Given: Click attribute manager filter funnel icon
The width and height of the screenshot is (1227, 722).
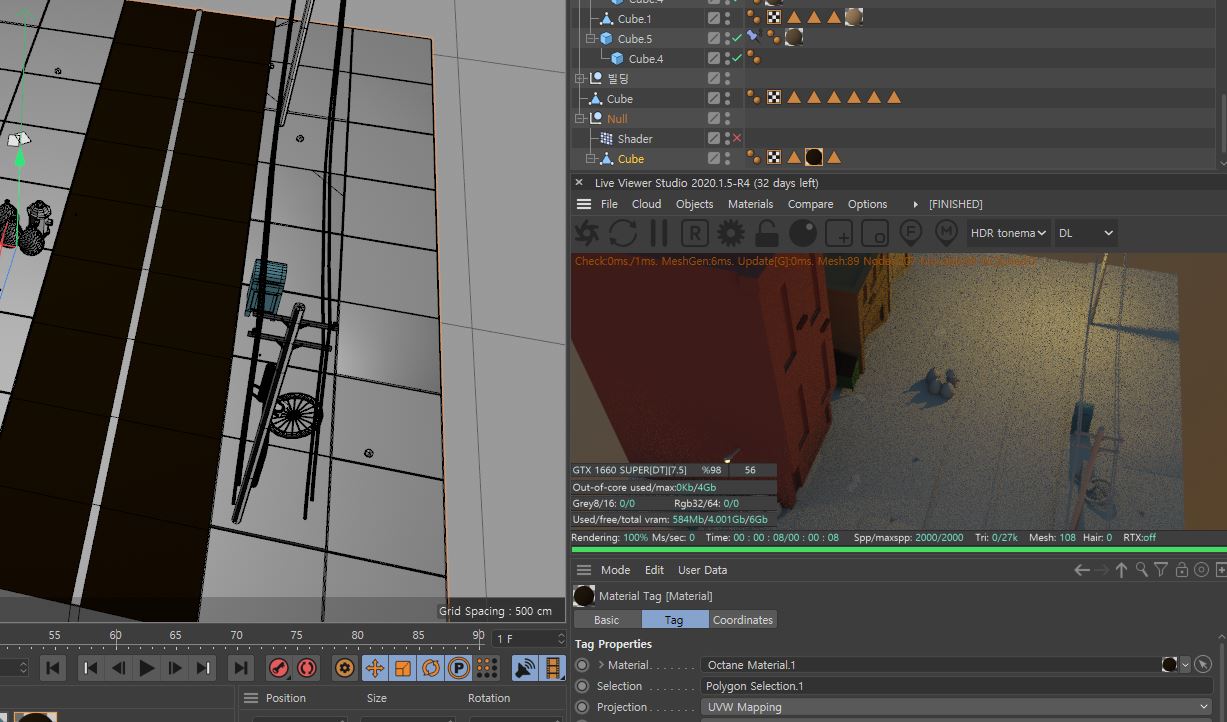Looking at the screenshot, I should point(1161,570).
